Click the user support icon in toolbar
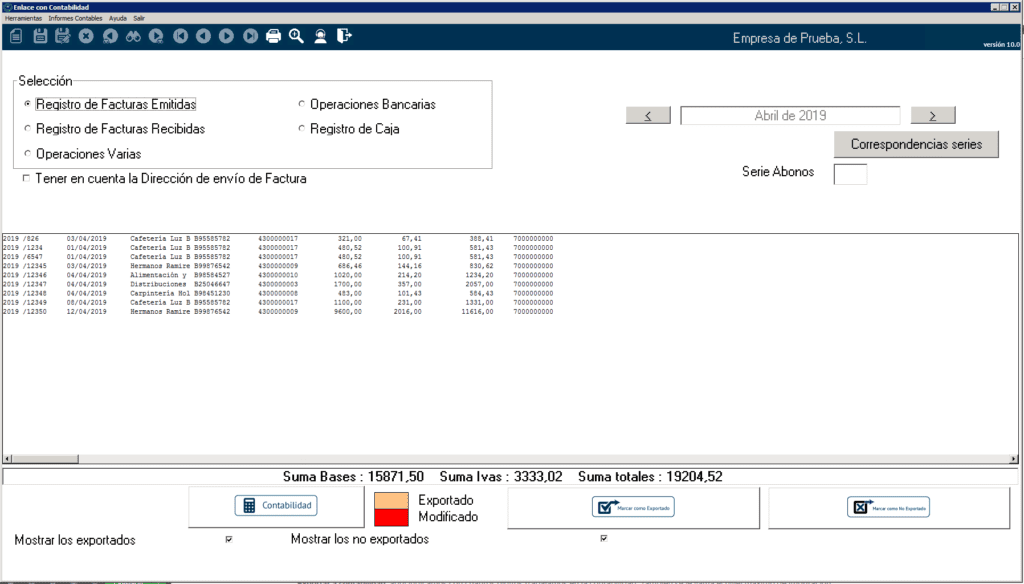 [x=320, y=36]
